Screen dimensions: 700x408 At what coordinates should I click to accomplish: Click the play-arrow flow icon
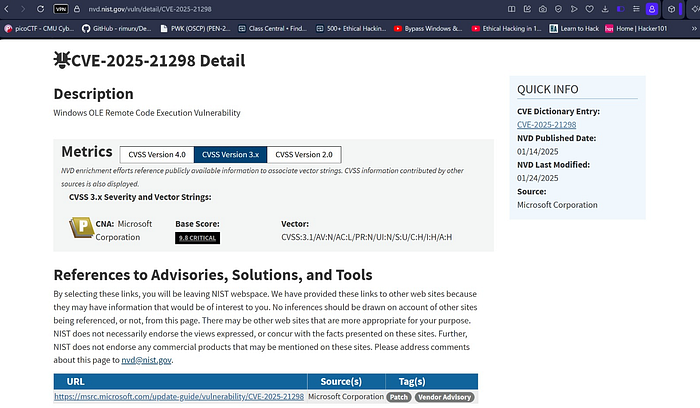574,9
